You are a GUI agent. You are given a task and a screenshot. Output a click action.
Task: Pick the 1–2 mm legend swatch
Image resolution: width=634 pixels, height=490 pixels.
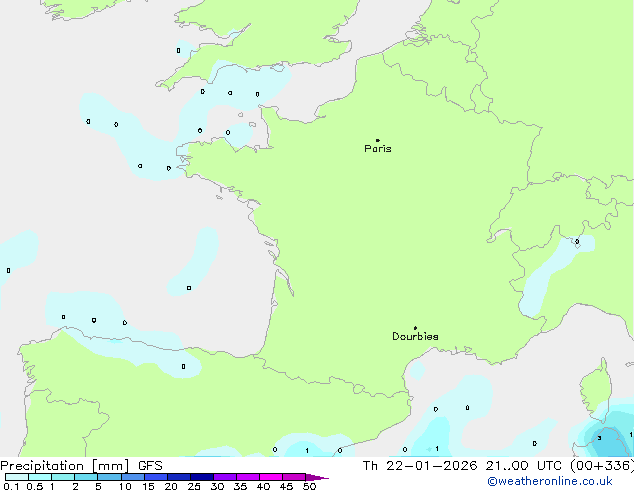coord(63,477)
